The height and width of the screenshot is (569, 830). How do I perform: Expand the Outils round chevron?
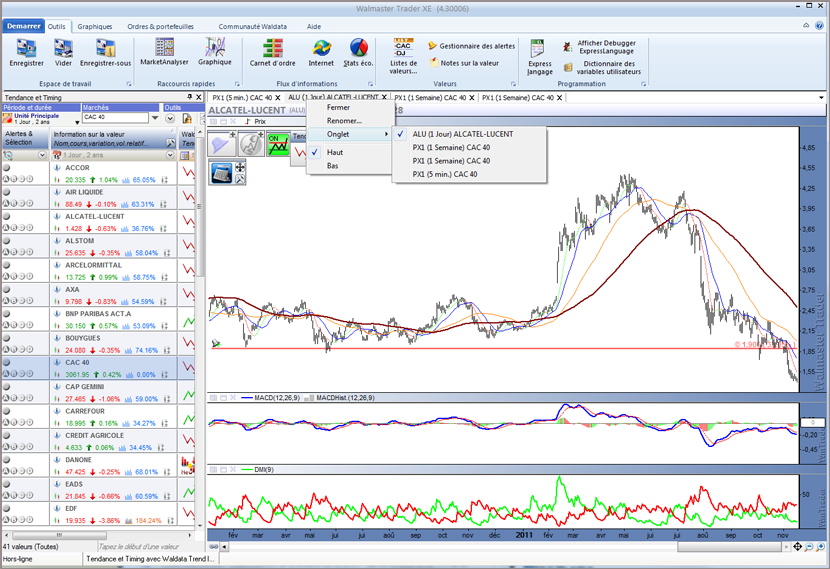(170, 118)
